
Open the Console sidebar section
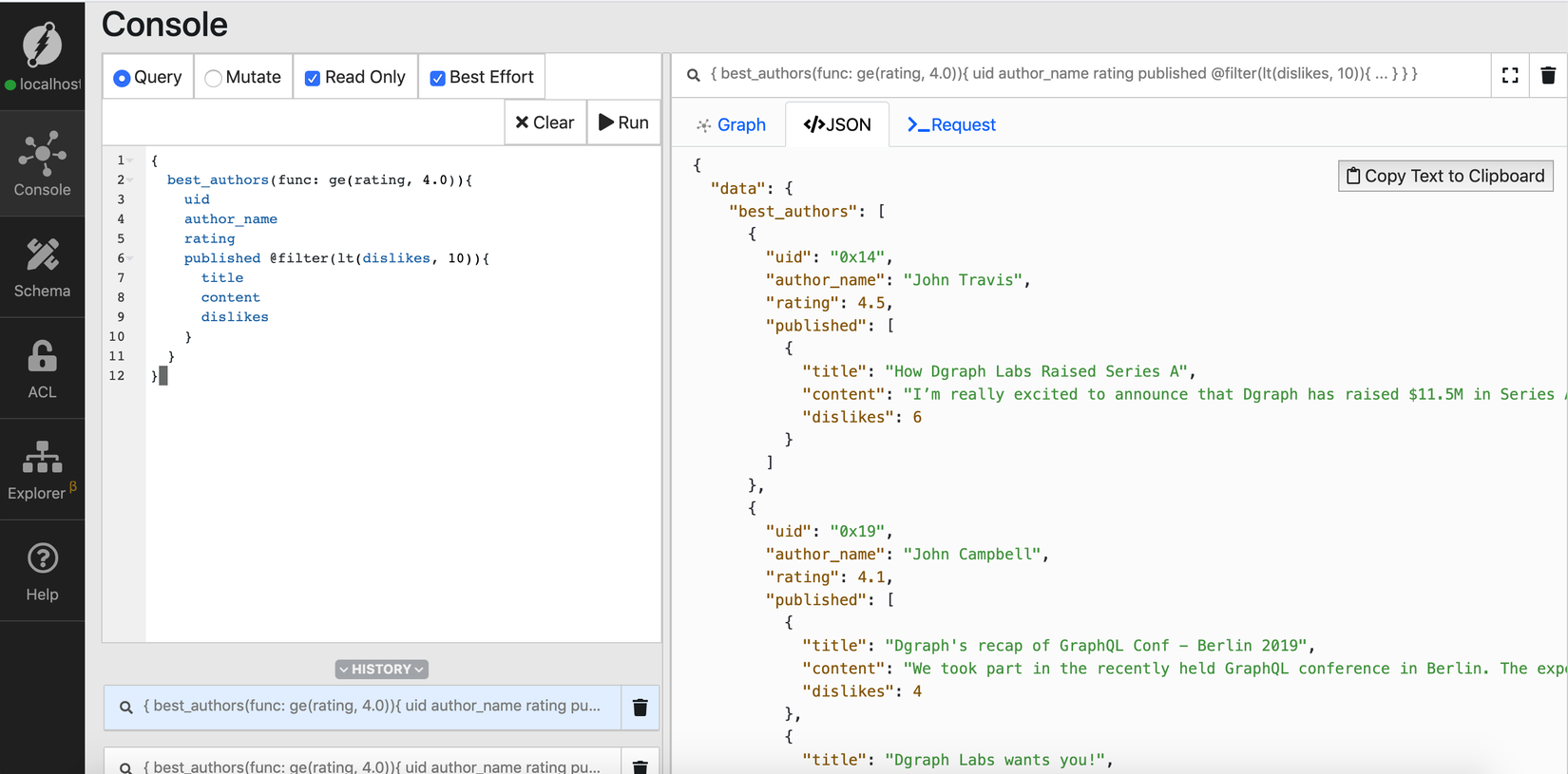click(42, 163)
